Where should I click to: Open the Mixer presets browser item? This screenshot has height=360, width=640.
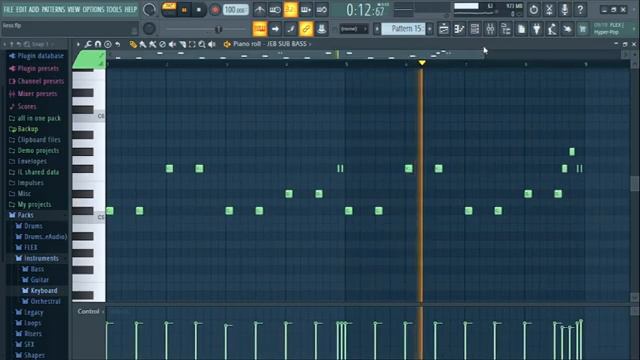click(x=37, y=94)
